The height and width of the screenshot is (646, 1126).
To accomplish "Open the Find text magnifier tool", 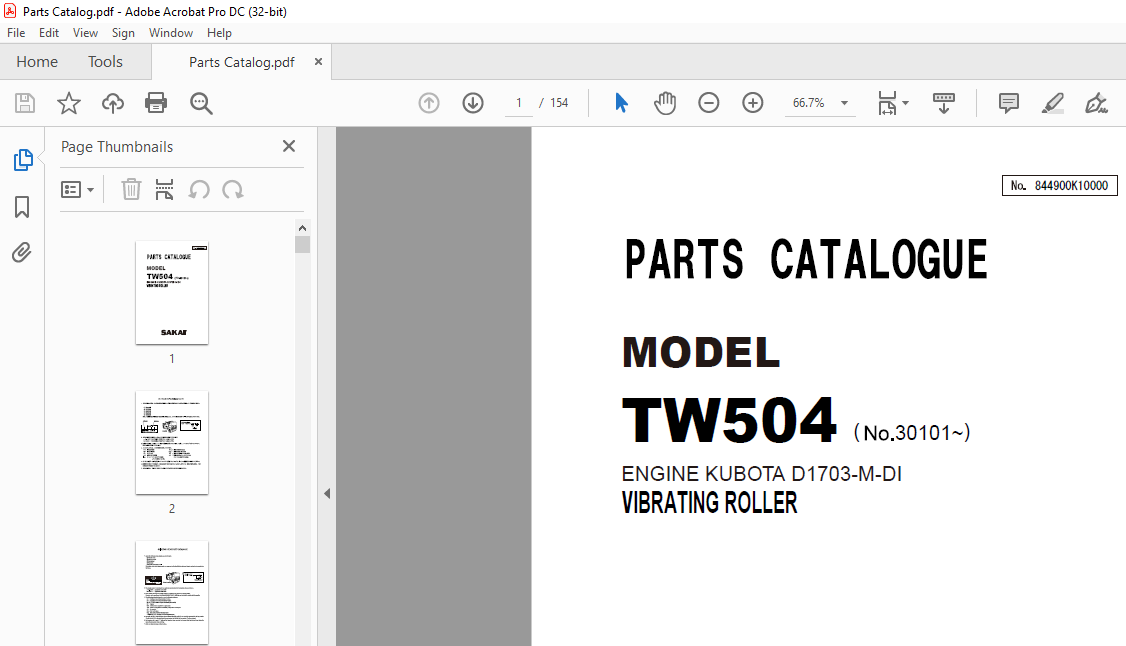I will click(201, 103).
